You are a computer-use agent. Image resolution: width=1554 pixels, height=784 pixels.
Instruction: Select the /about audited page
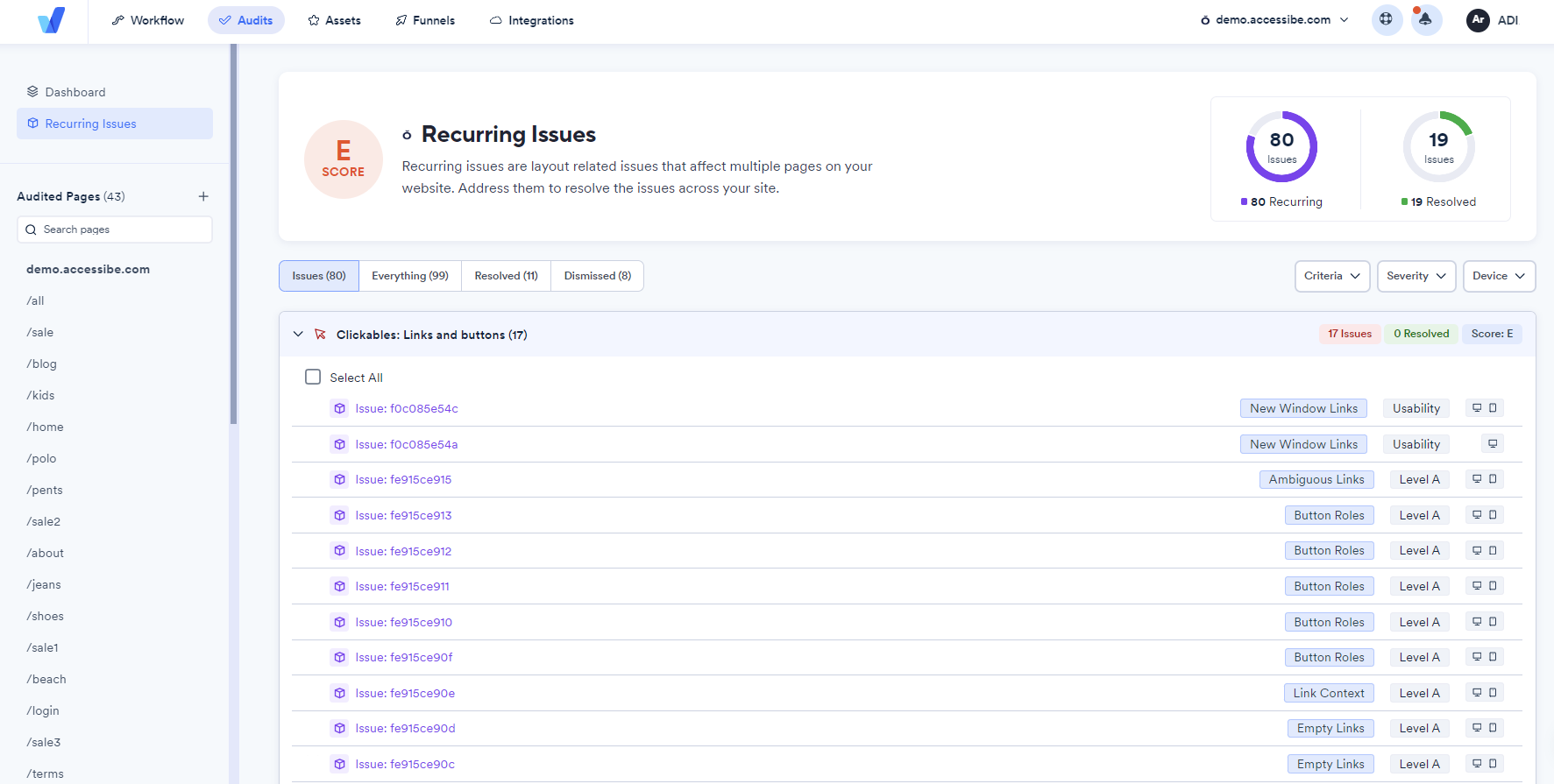coord(45,553)
